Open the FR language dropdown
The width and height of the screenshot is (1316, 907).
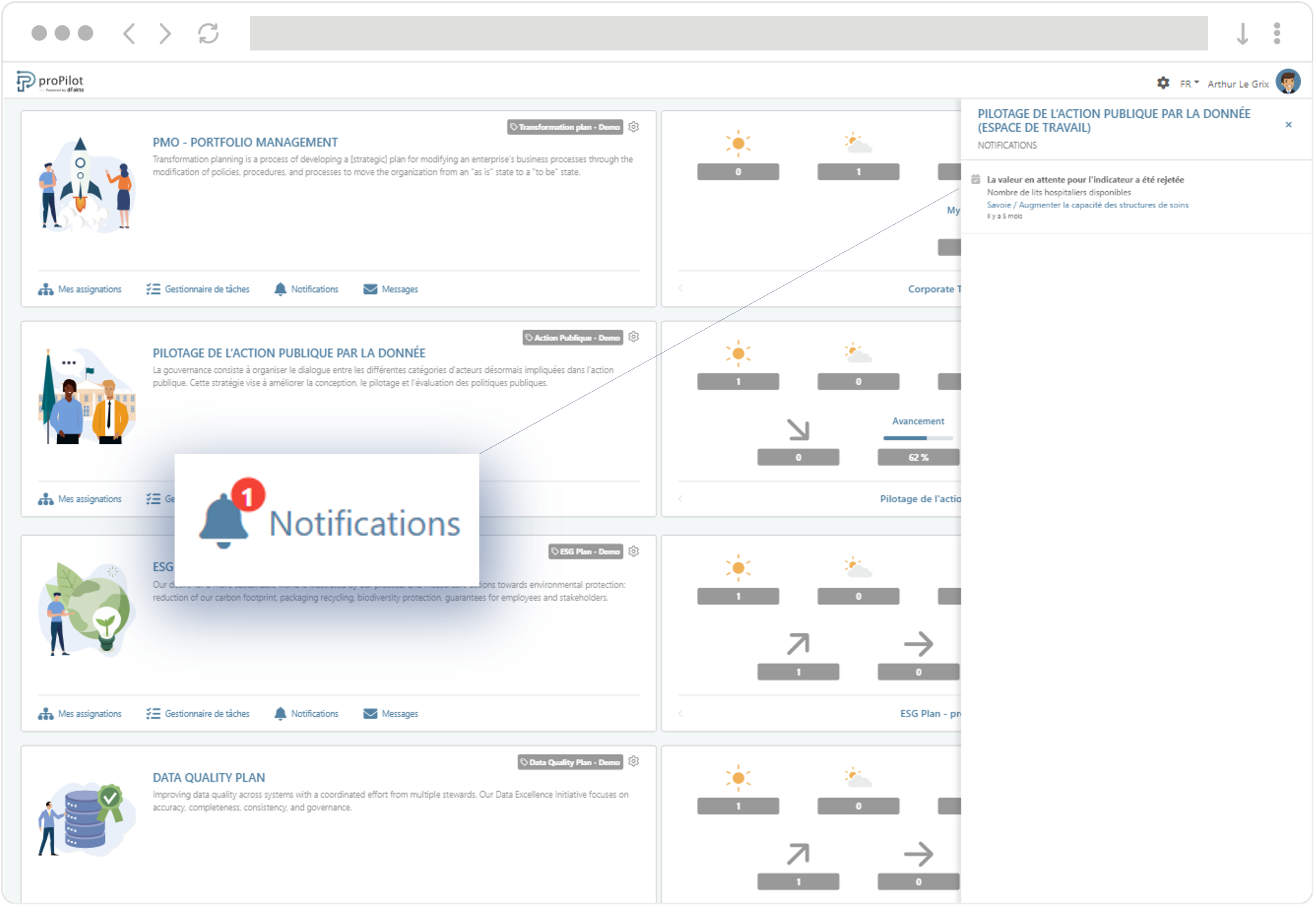tap(1188, 83)
